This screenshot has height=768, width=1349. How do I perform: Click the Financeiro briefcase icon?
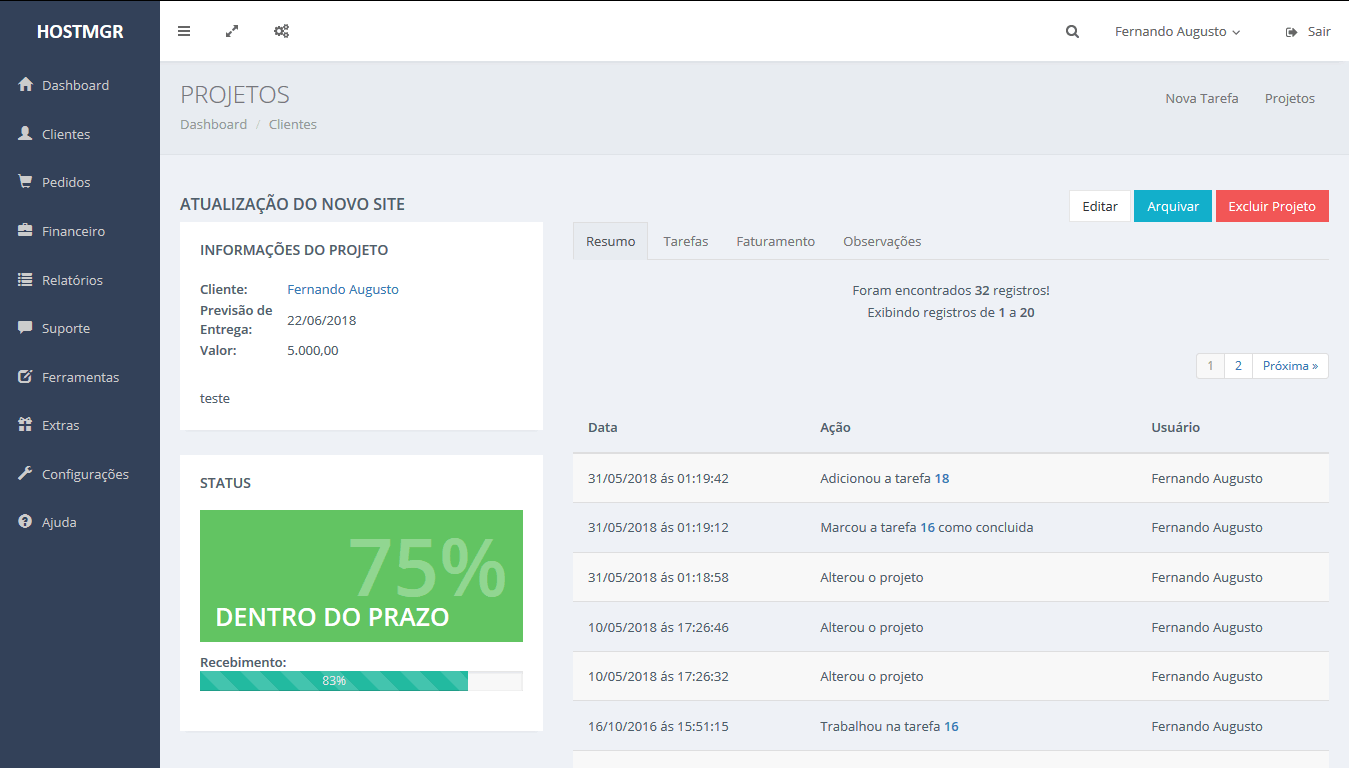coord(26,231)
